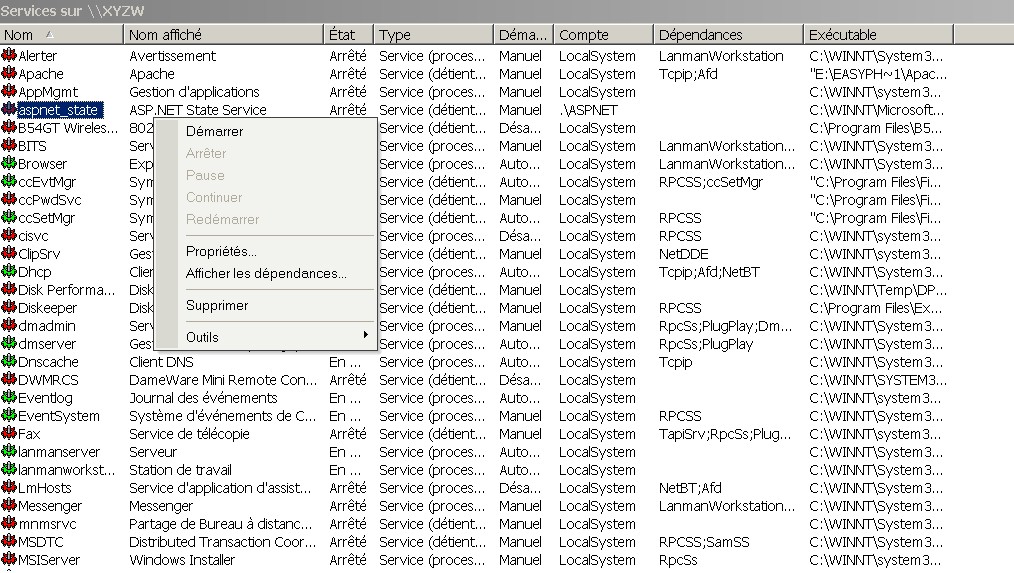Click the Dnscache service icon

9,362
